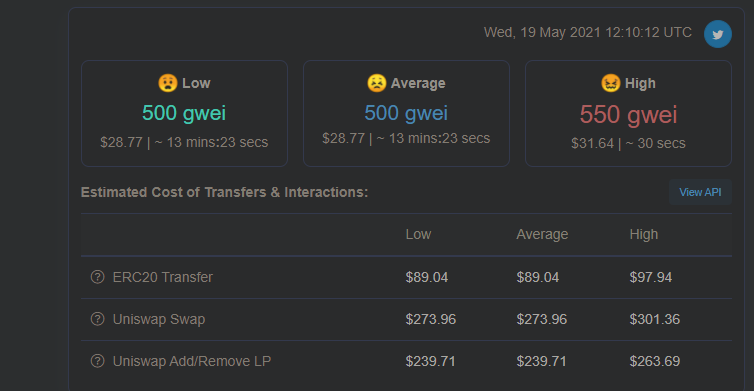Click the Uniswap Add/Remove LP help icon
The height and width of the screenshot is (391, 754).
click(x=98, y=361)
